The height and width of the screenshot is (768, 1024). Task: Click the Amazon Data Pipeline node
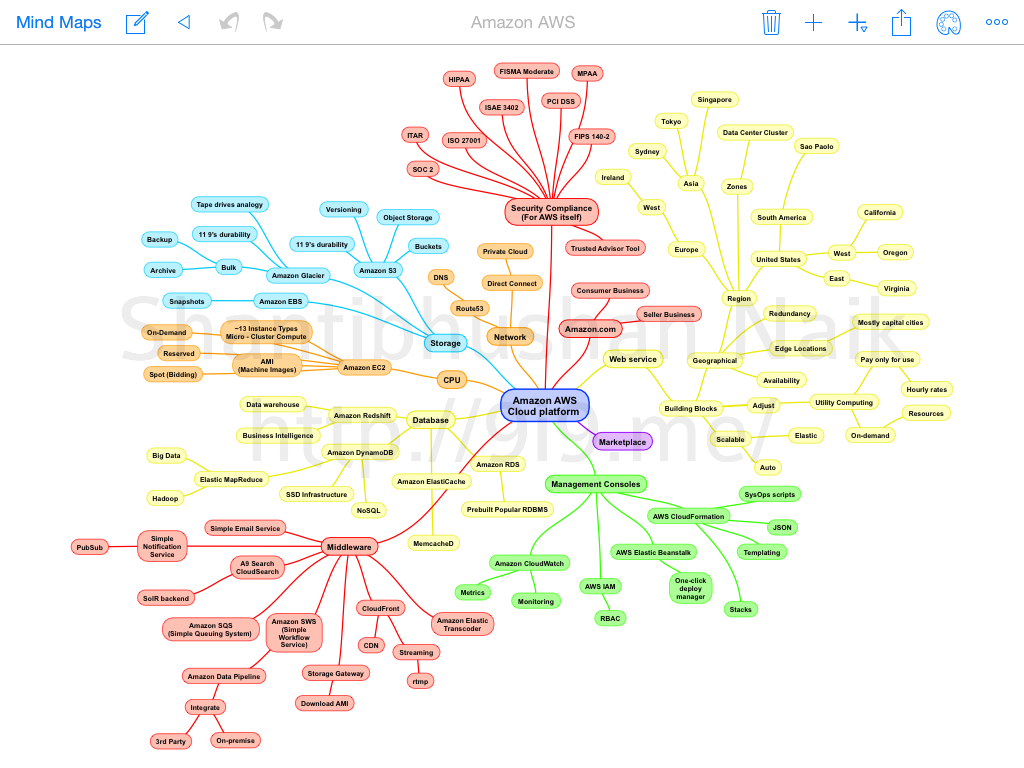[x=224, y=677]
